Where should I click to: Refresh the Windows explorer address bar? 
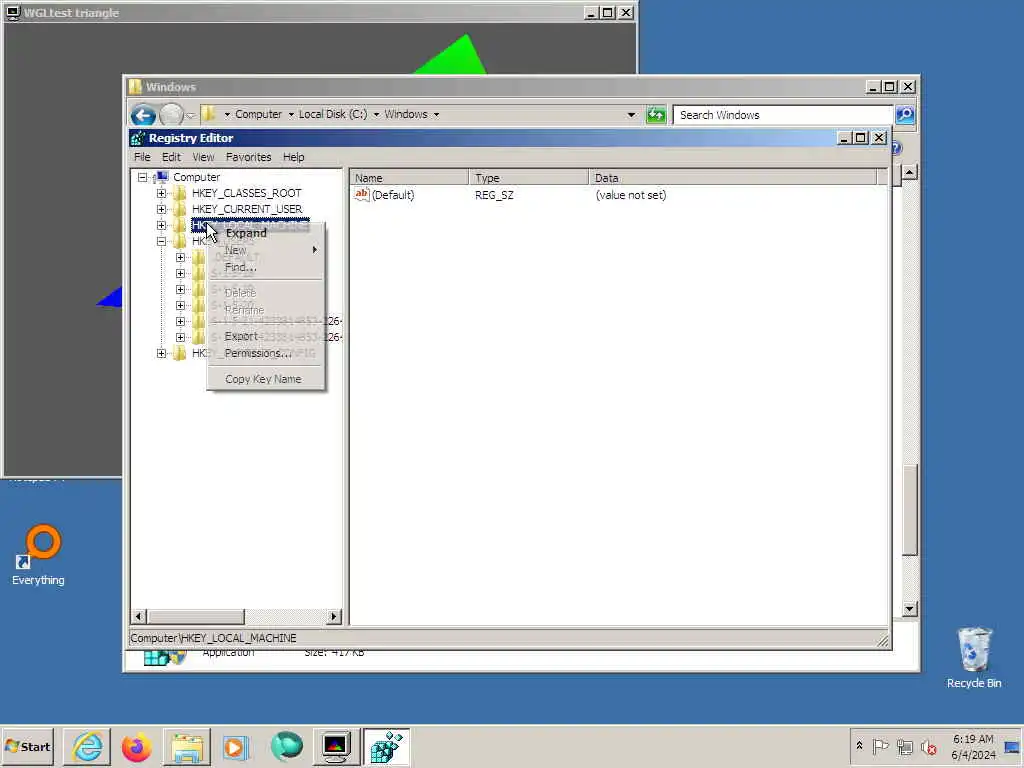click(656, 115)
